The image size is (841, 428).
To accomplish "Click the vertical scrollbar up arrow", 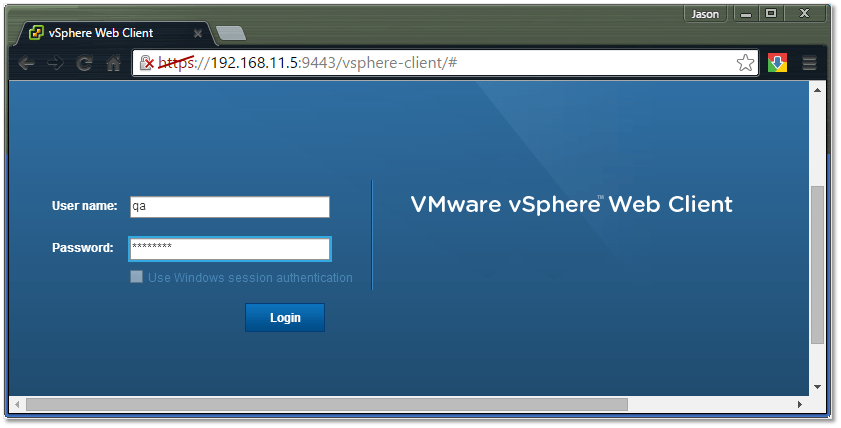I will 817,90.
